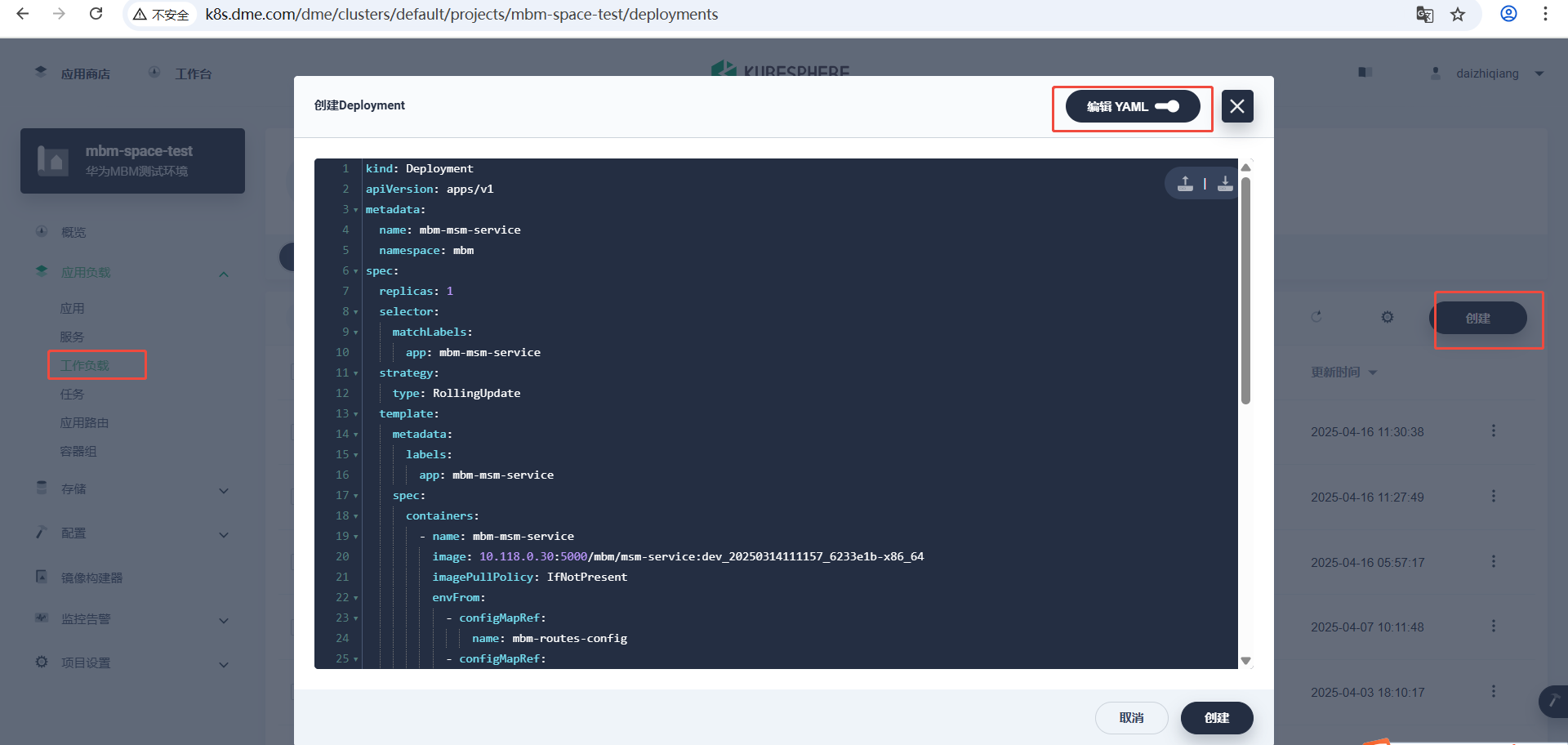Toggle the 编辑 YAML switch off
The image size is (1568, 745).
tap(1167, 106)
